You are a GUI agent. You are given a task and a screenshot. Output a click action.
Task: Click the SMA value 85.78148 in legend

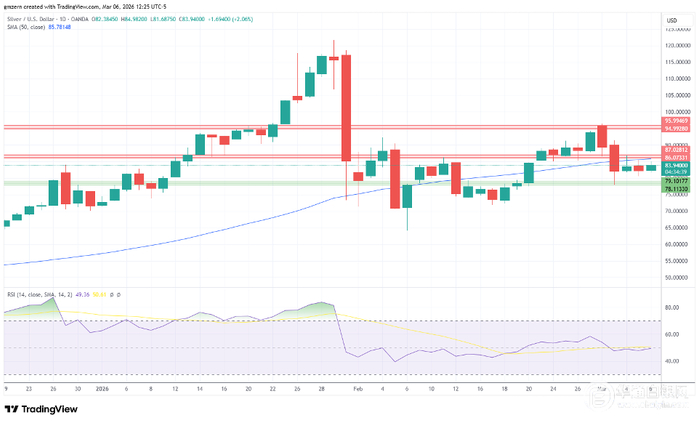click(x=59, y=27)
